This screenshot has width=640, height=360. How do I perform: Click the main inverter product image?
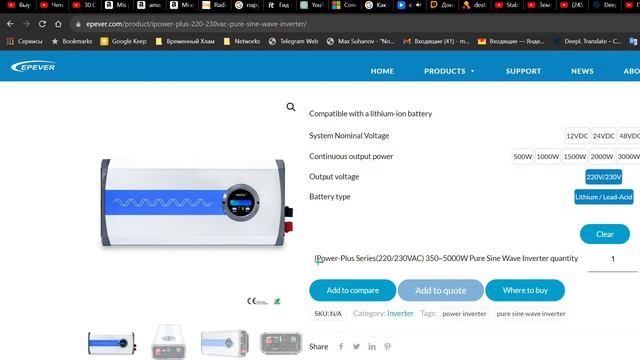pos(196,202)
